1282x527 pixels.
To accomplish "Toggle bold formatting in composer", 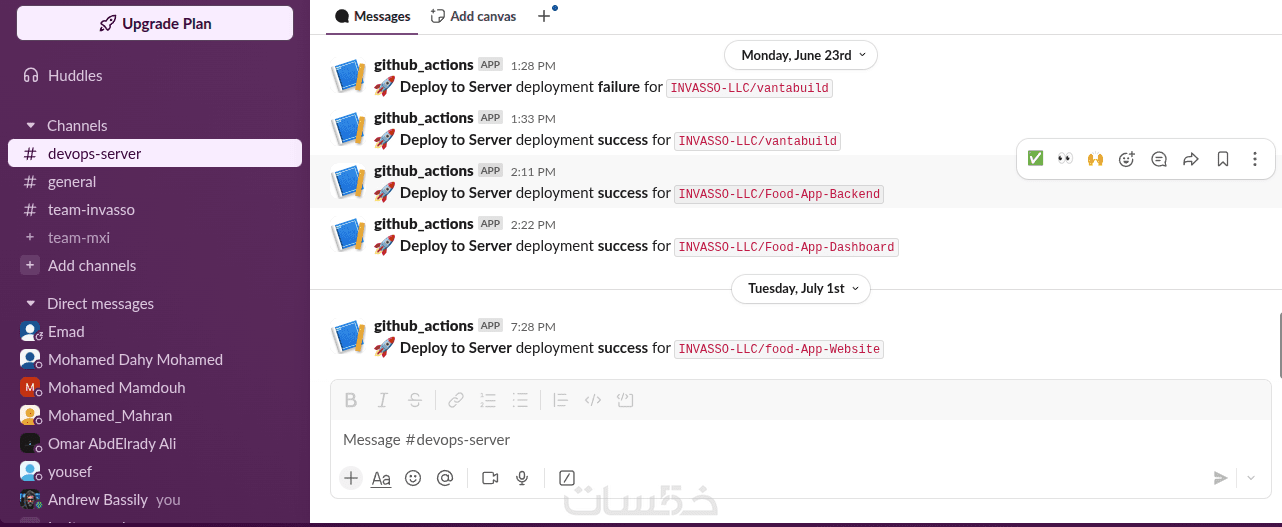I will point(351,400).
